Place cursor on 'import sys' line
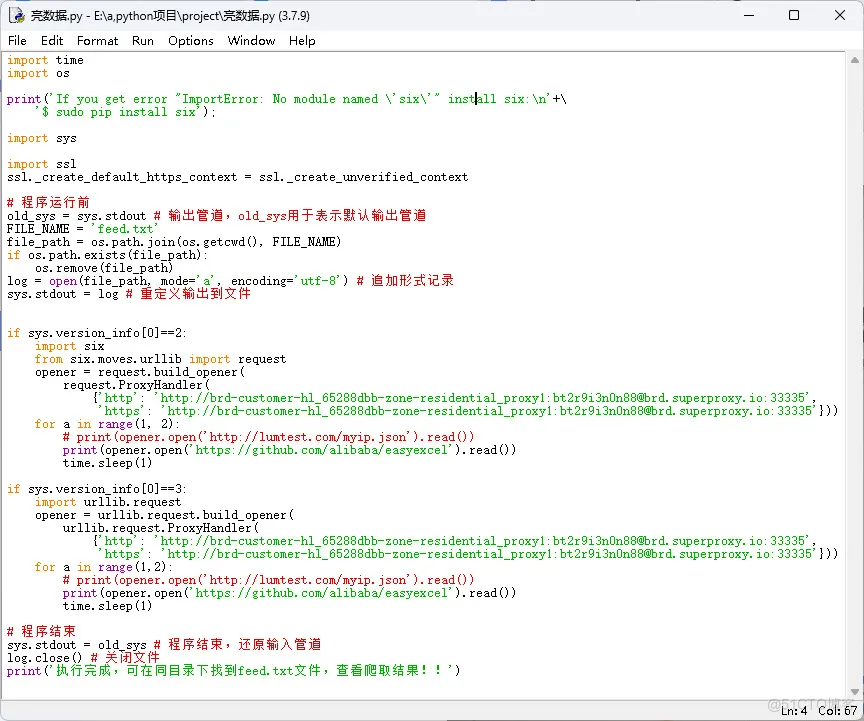This screenshot has width=864, height=721. point(41,138)
